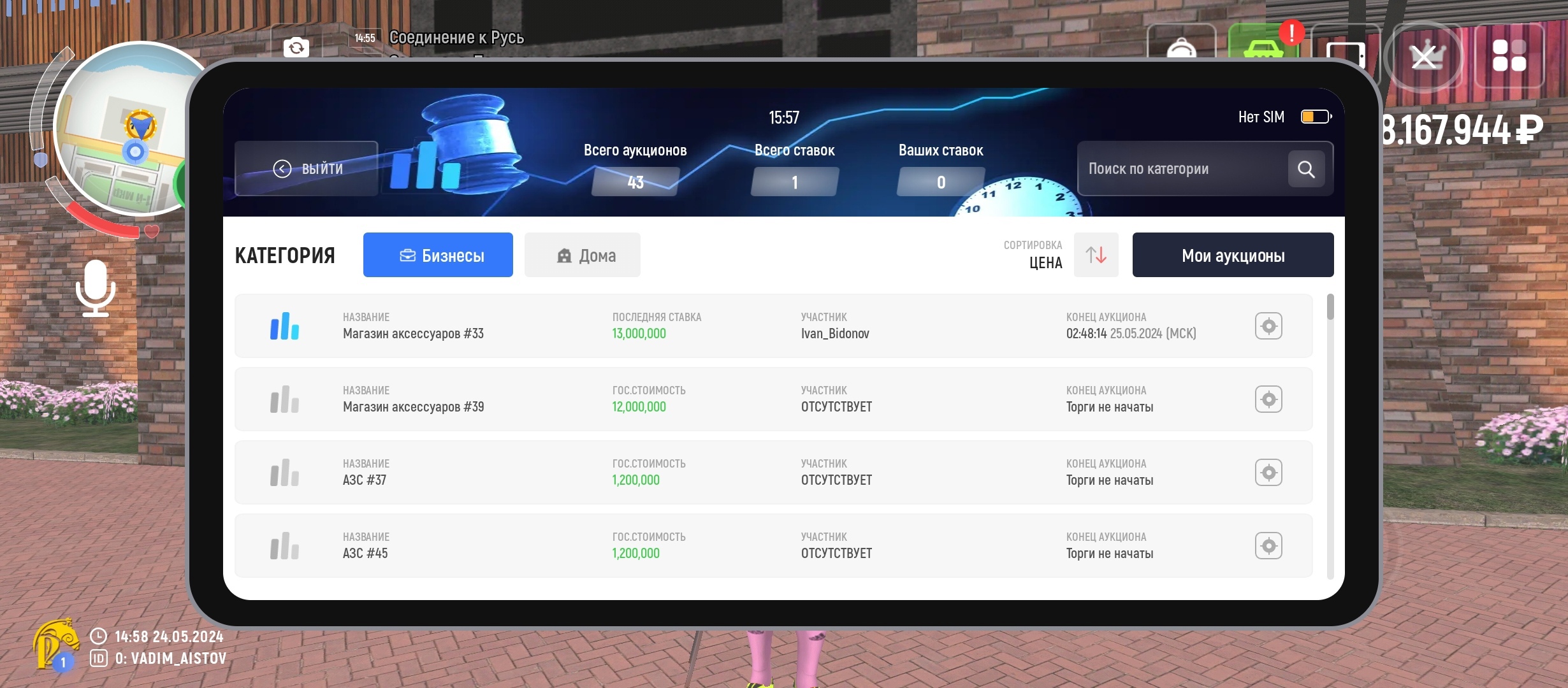Open the four-squares menu icon
Image resolution: width=1568 pixels, height=688 pixels.
click(x=1509, y=55)
